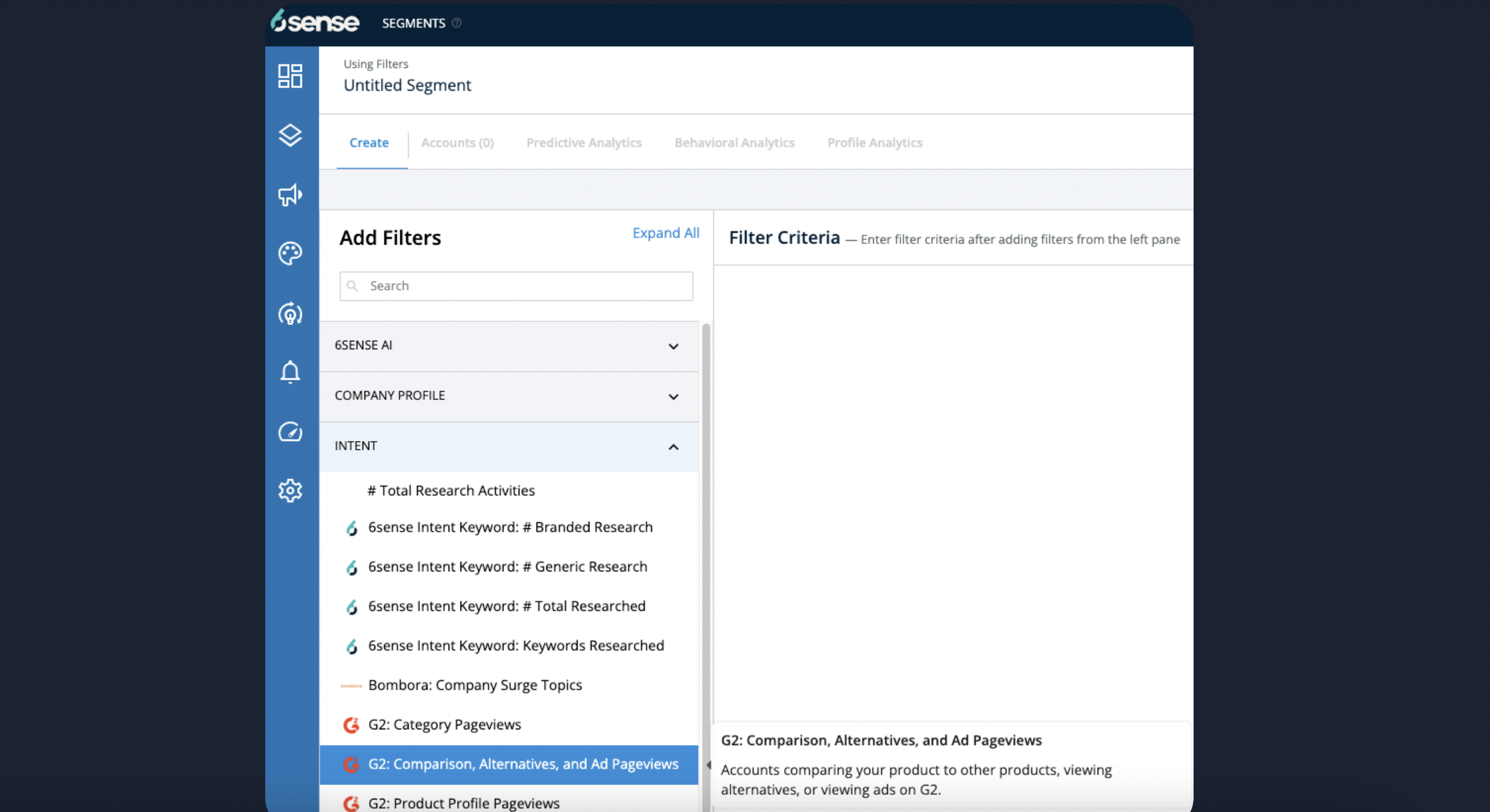
Task: Click the layers segments sidebar icon
Action: pyautogui.click(x=290, y=135)
